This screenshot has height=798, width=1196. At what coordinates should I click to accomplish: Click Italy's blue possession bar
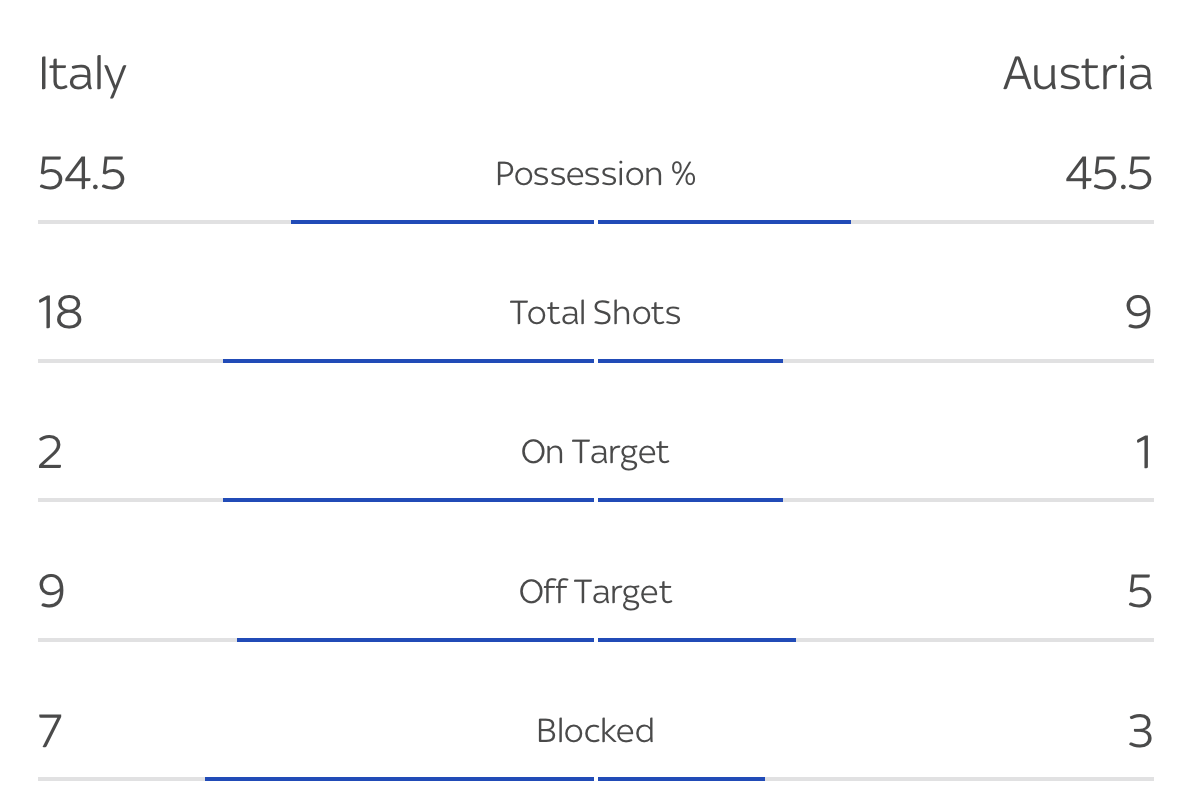(x=442, y=221)
